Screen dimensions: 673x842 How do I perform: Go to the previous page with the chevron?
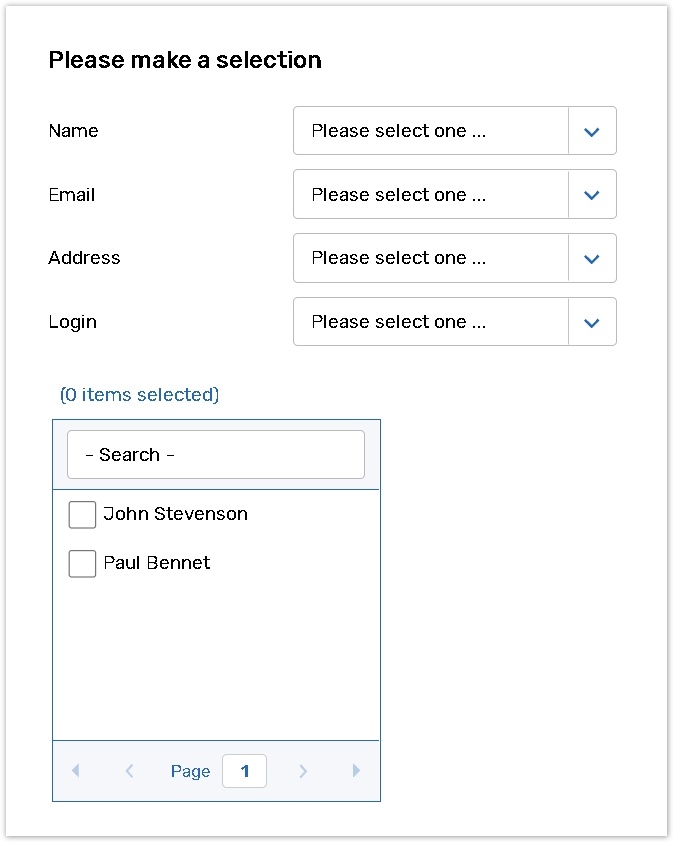[129, 771]
